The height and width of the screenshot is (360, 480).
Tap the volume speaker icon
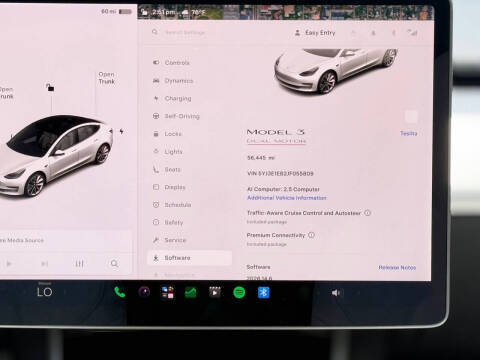click(335, 293)
